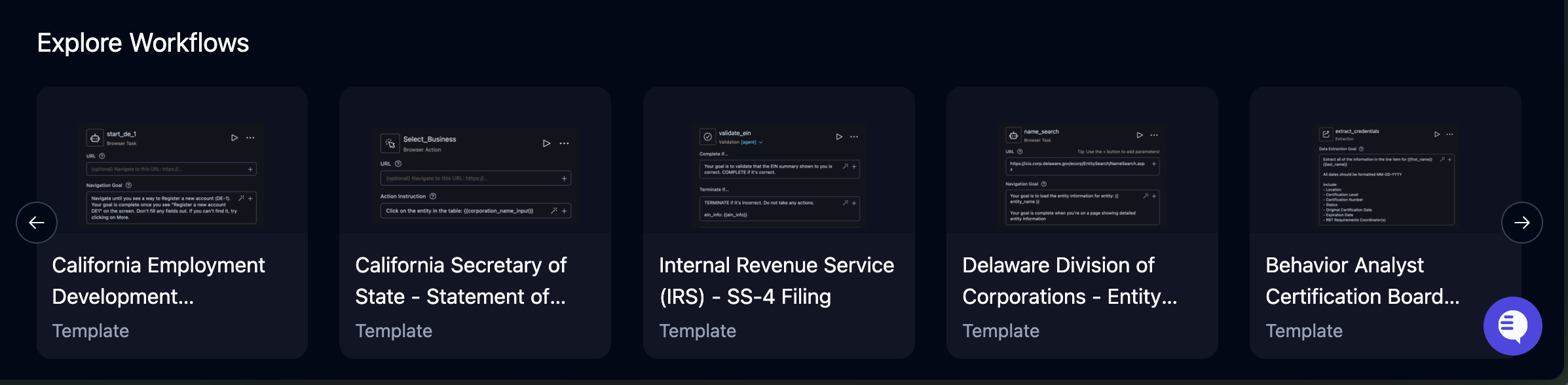1568x385 pixels.
Task: Click the Template label under the IRS card
Action: [698, 331]
